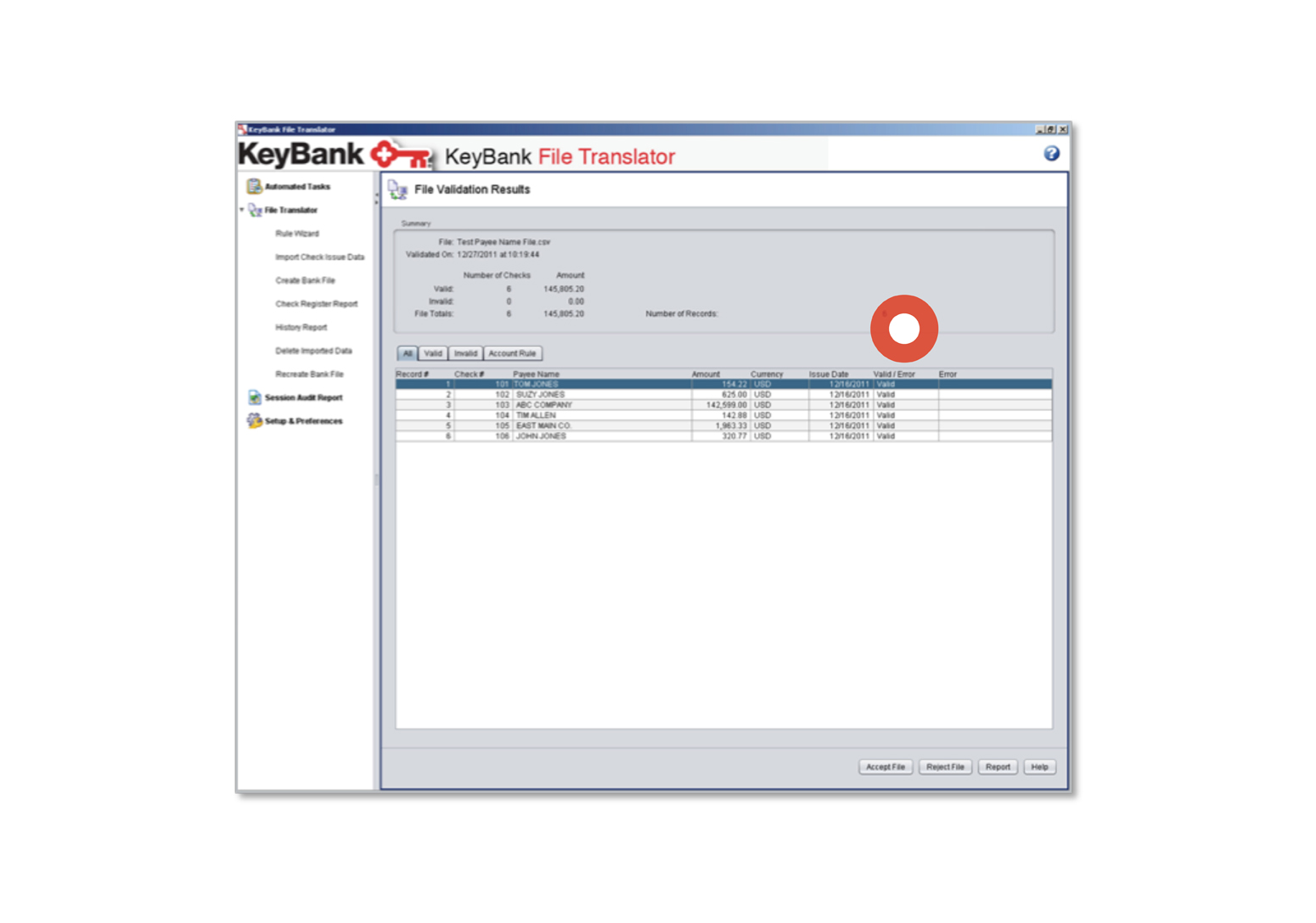Image resolution: width=1316 pixels, height=923 pixels.
Task: Click the file name Test Payee Name File.csv
Action: coord(503,242)
